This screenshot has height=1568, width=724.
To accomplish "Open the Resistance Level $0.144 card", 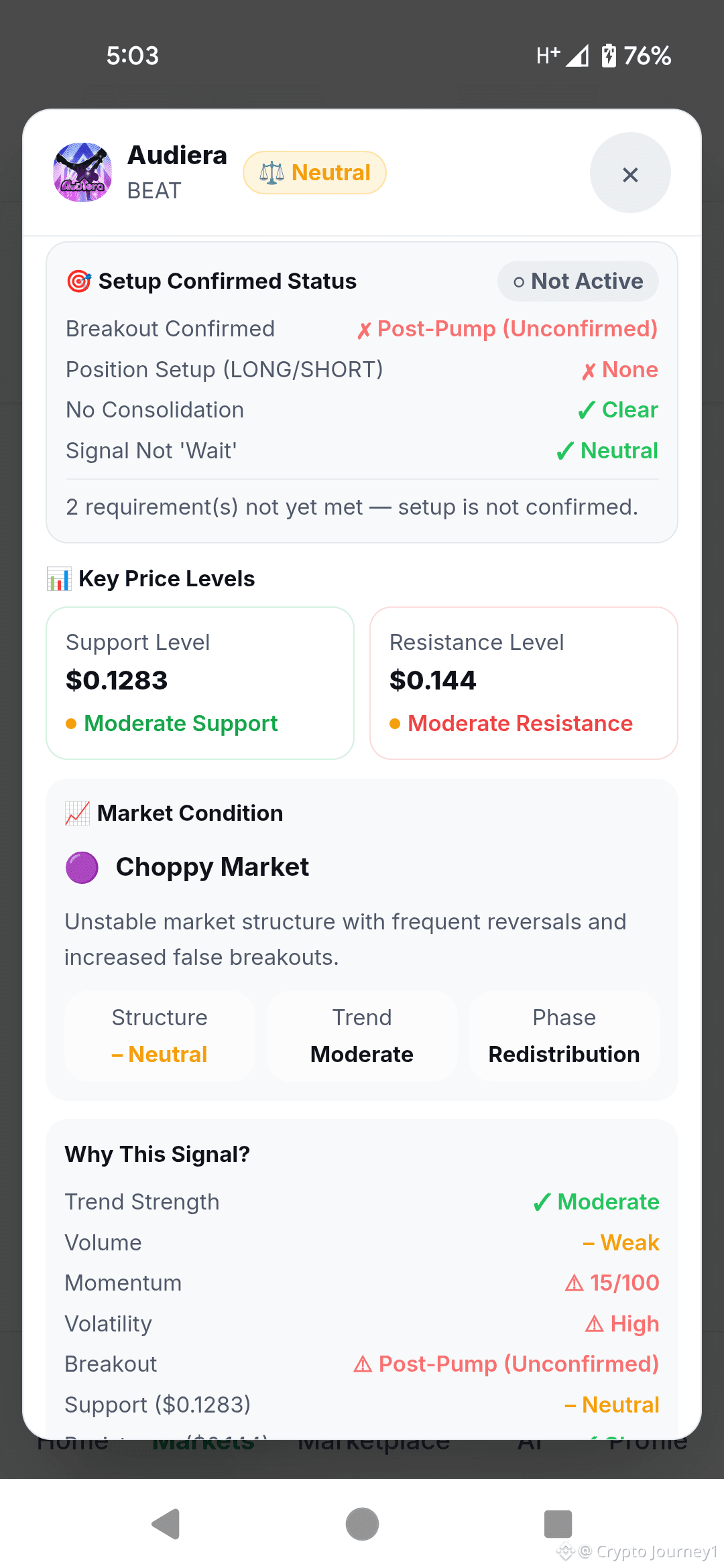I will click(524, 683).
